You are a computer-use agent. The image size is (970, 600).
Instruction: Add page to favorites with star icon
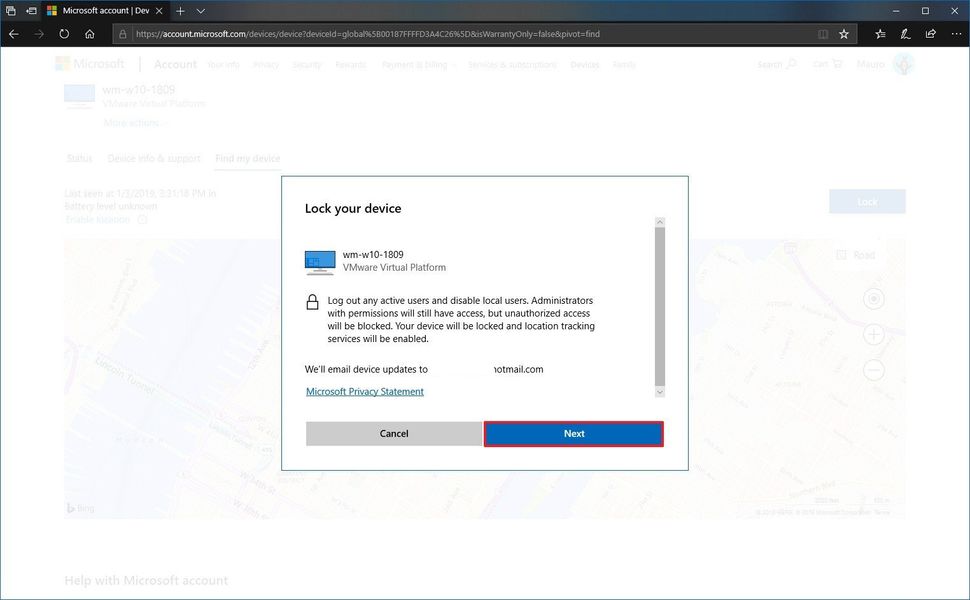click(x=845, y=33)
